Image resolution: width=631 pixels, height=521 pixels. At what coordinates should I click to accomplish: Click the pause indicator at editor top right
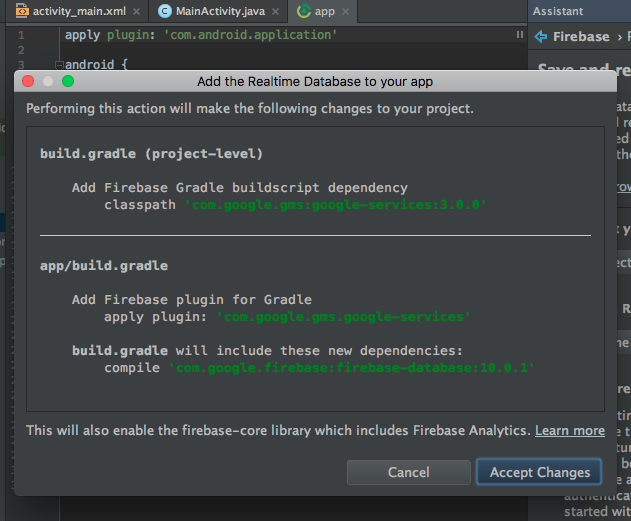pos(520,35)
